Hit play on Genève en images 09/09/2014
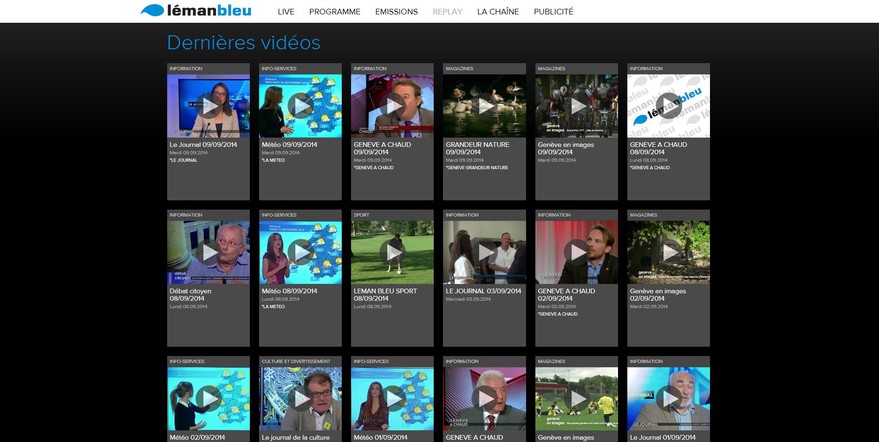This screenshot has height=442, width=879. pyautogui.click(x=576, y=106)
